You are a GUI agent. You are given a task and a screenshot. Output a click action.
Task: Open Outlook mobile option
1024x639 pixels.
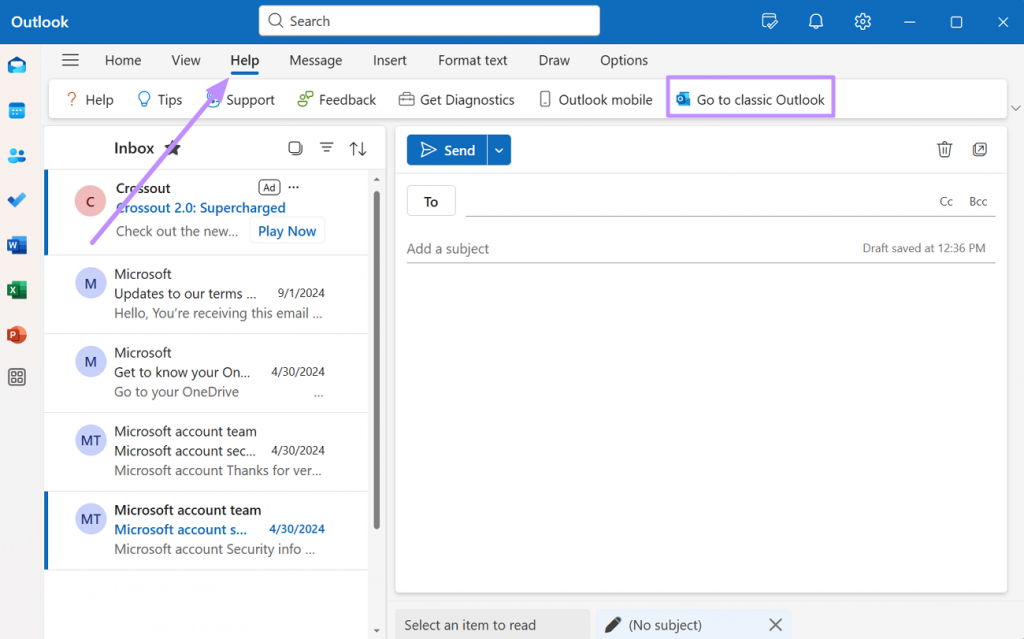pos(595,99)
